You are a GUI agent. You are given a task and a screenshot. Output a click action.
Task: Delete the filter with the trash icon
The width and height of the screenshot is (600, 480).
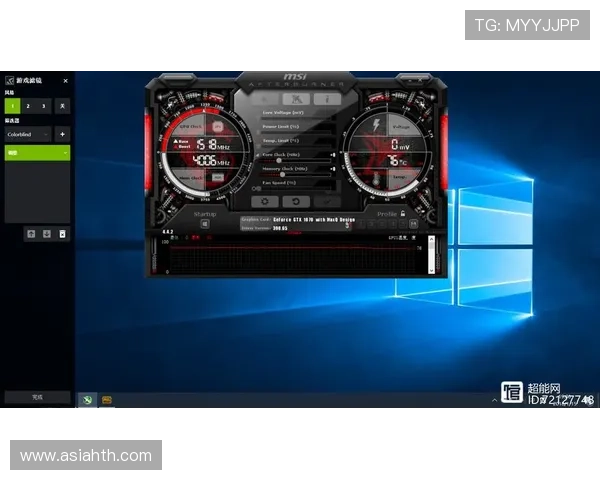[x=62, y=234]
